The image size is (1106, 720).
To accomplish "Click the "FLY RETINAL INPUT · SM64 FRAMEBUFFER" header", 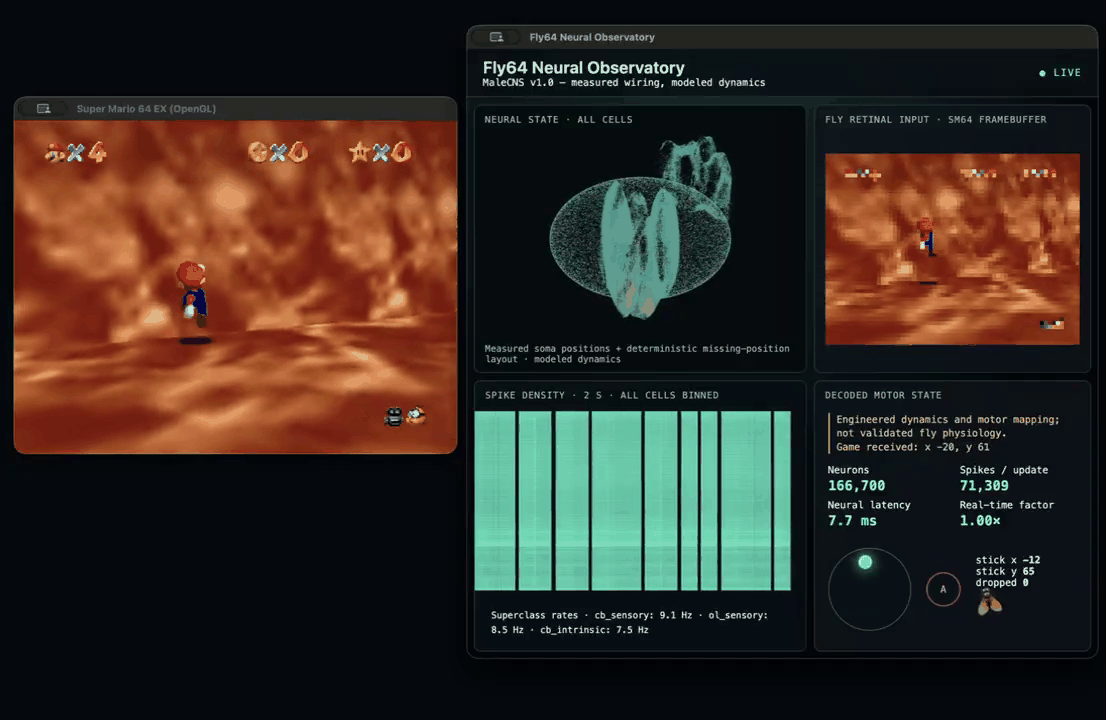I will (935, 120).
